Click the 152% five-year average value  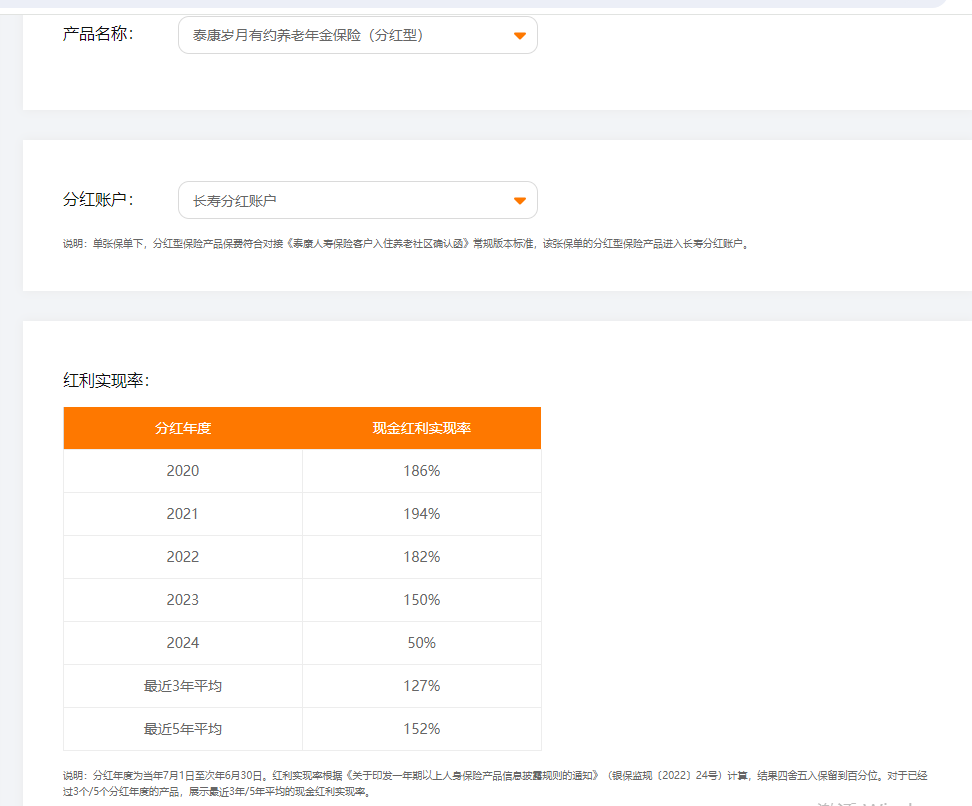(421, 729)
